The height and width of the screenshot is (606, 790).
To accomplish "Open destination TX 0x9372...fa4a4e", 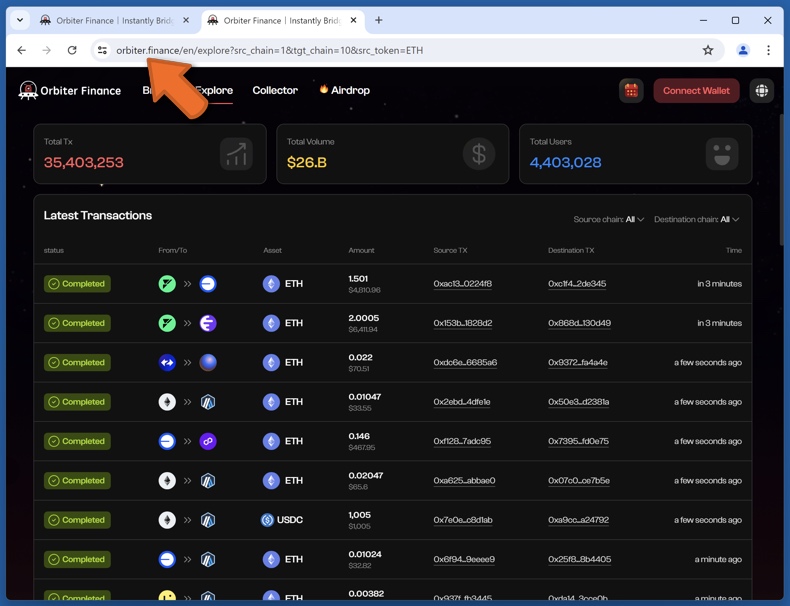I will tap(578, 363).
